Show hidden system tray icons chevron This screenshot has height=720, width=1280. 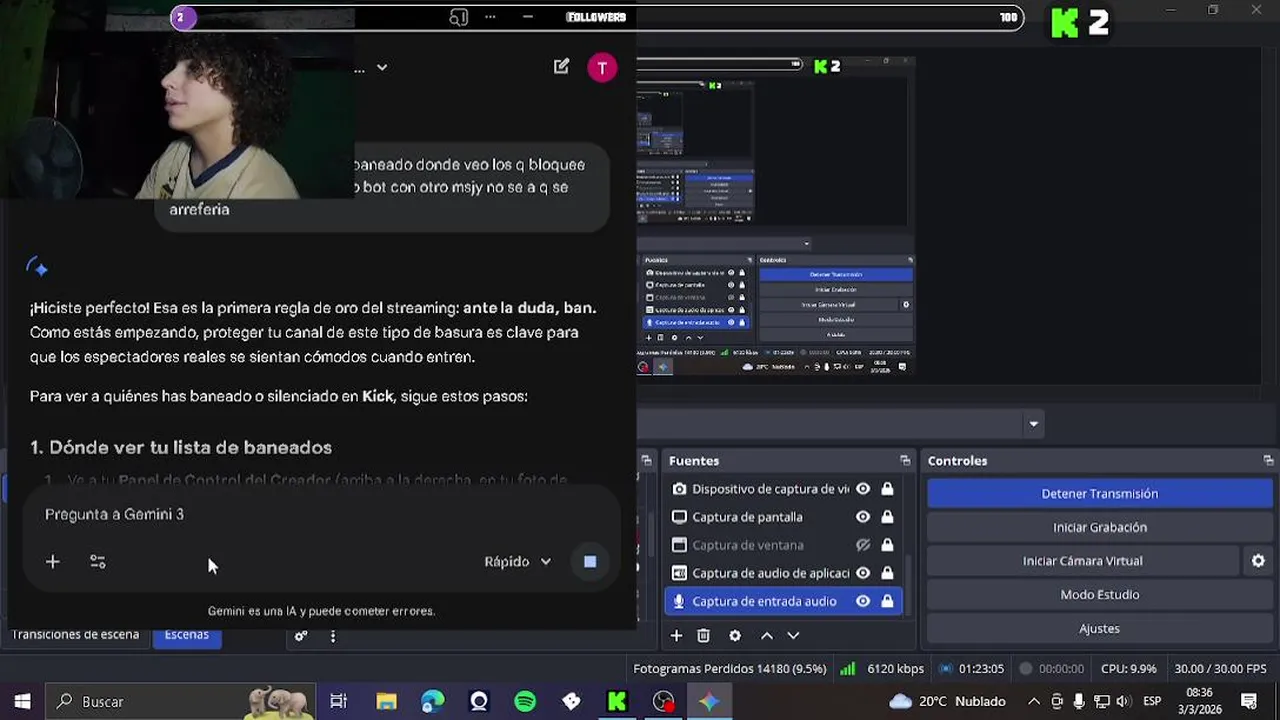[1034, 701]
